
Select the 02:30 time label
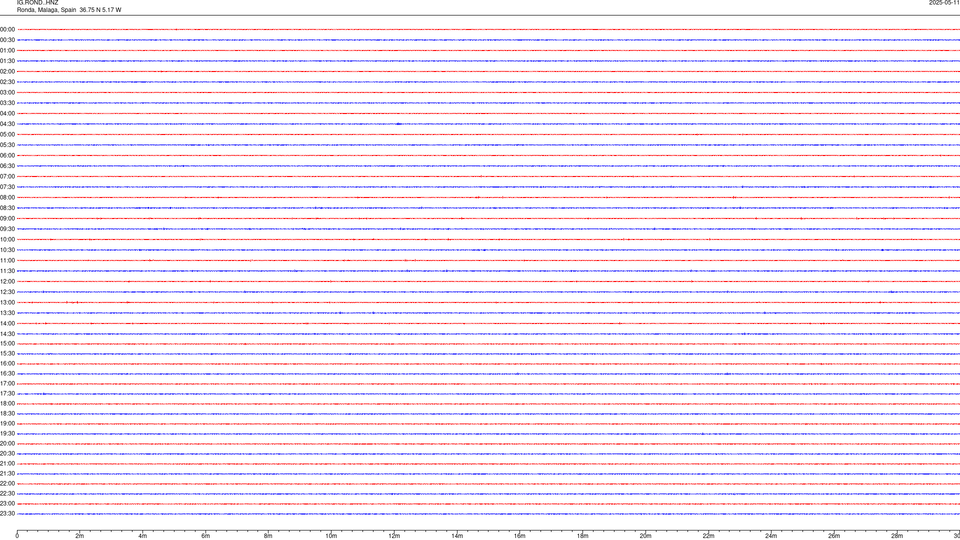(x=7, y=81)
